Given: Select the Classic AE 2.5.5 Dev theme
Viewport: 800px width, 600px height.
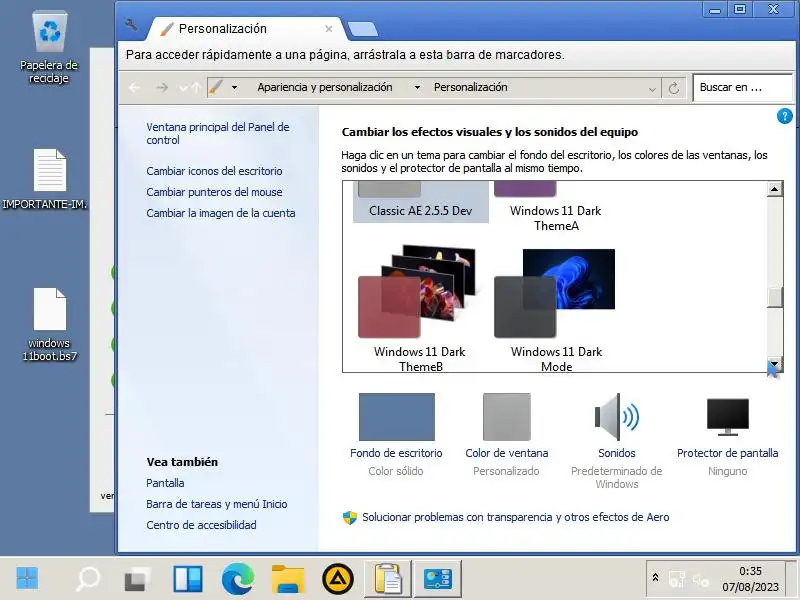Looking at the screenshot, I should pyautogui.click(x=421, y=202).
